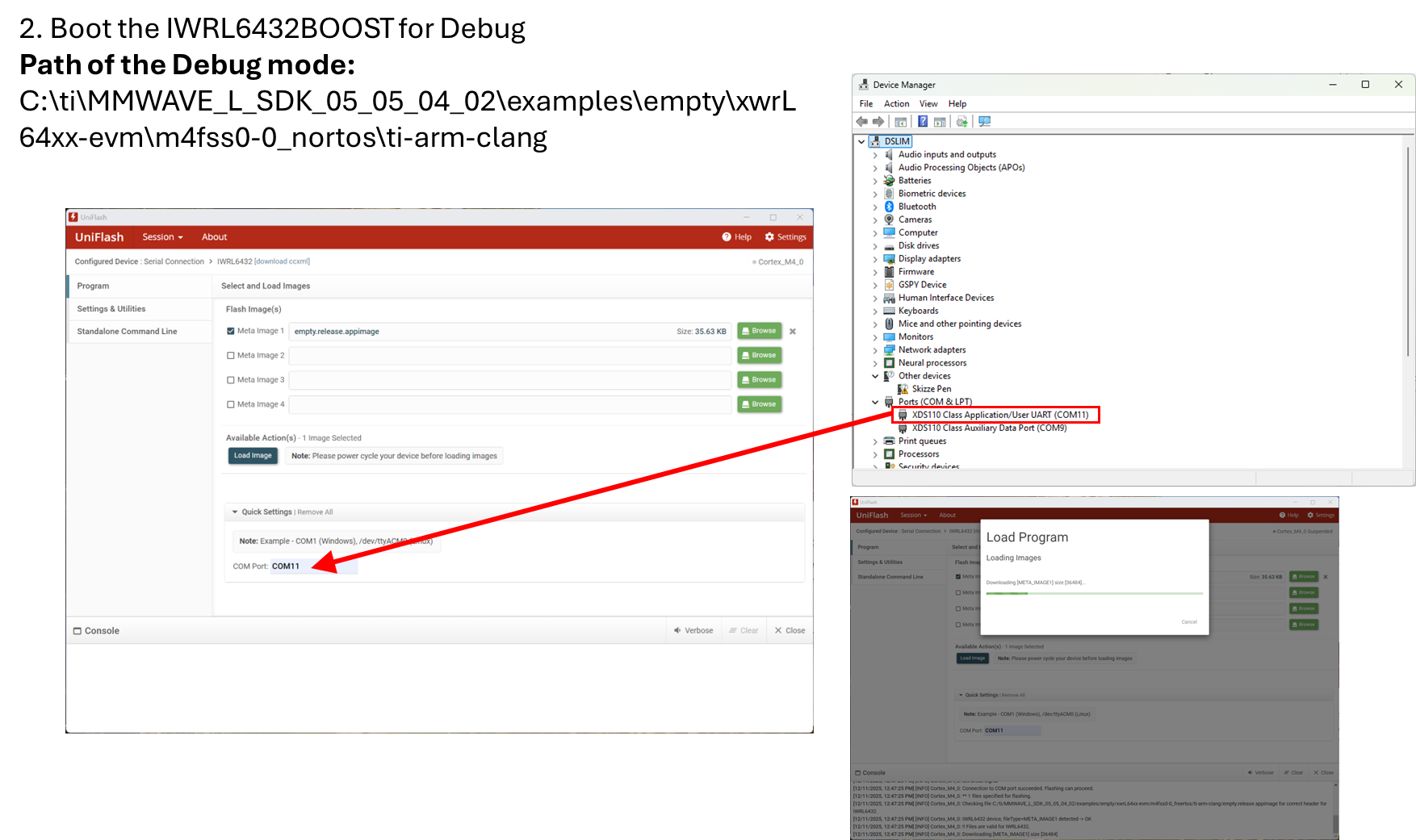Open the Action menu in Device Manager
Image resolution: width=1416 pixels, height=840 pixels.
tap(896, 104)
